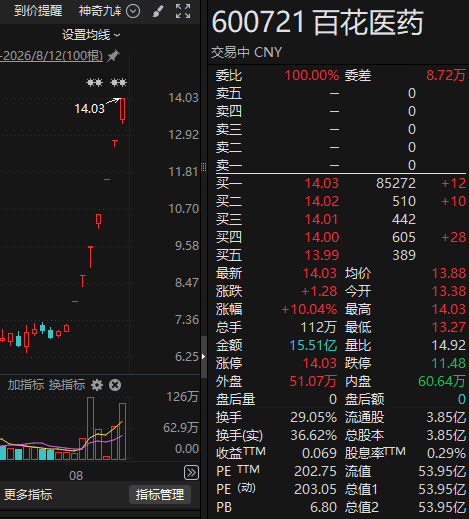Viewport: 469px width, 519px height.
Task: Click the 量比 value 14.92
Action: (449, 345)
